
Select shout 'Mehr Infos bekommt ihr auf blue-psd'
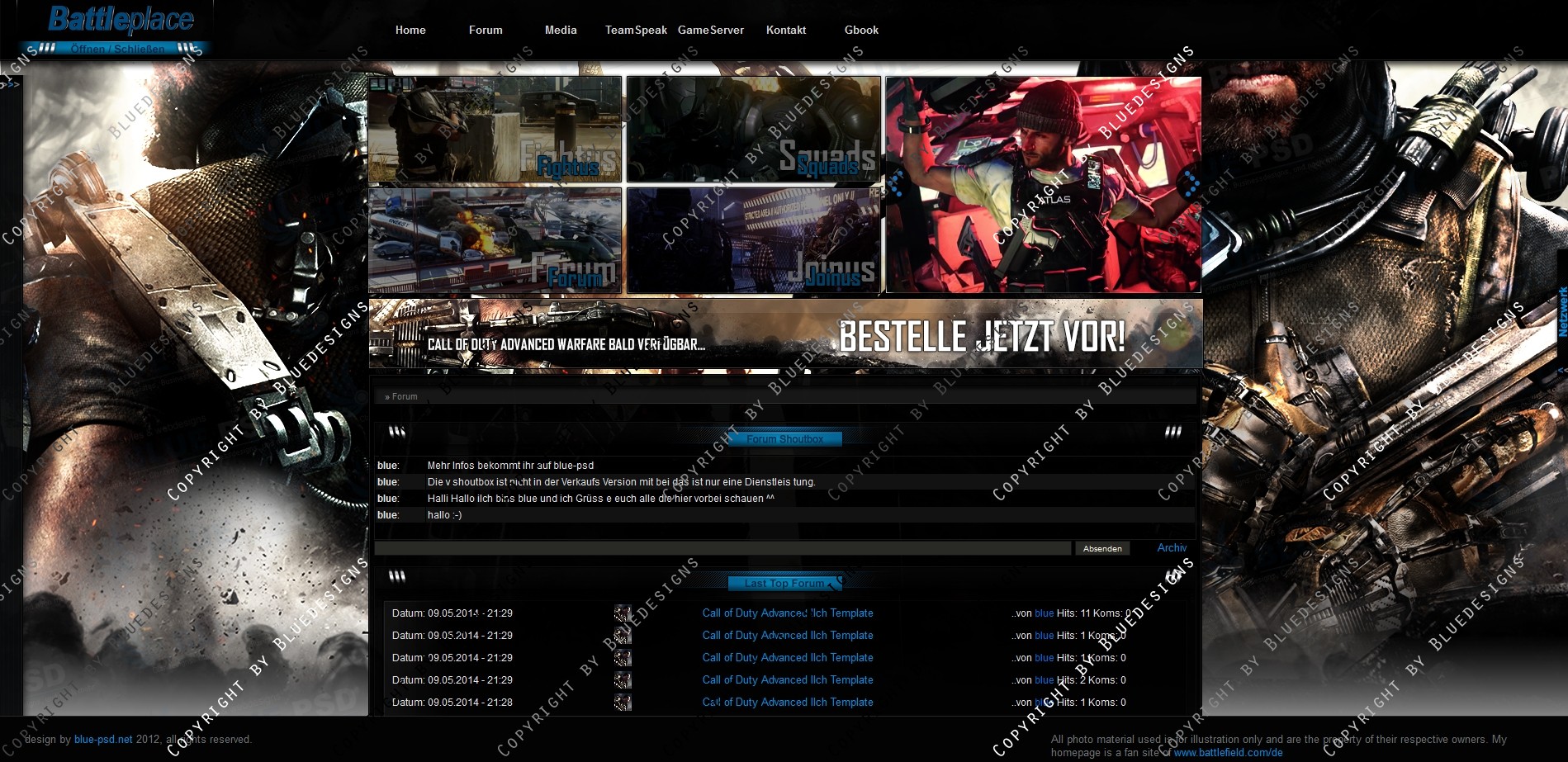point(510,465)
